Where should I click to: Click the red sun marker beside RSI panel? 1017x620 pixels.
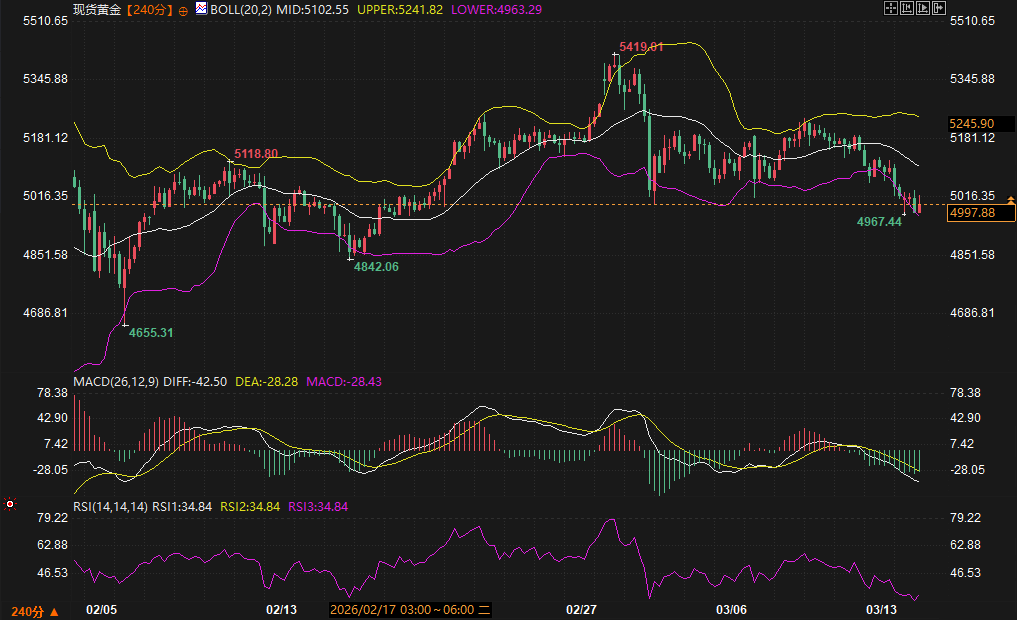pos(10,505)
